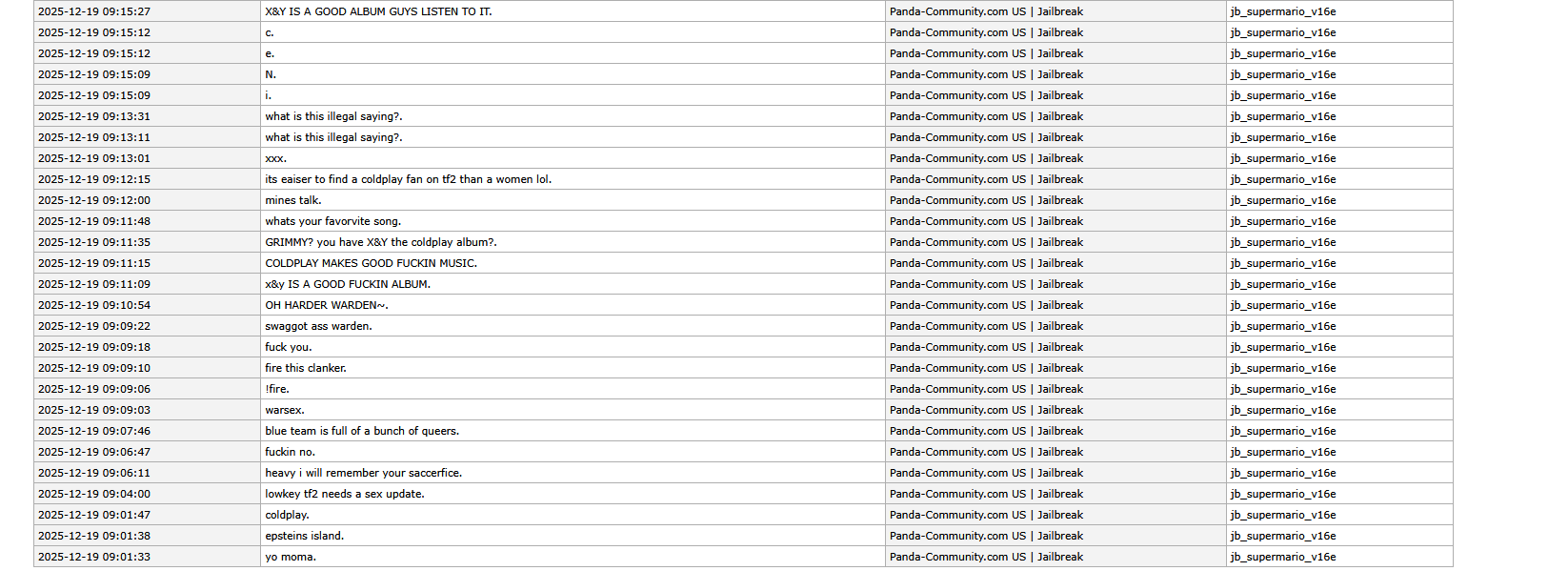
Task: Select the "whats your favorvite song." message
Action: click(333, 221)
